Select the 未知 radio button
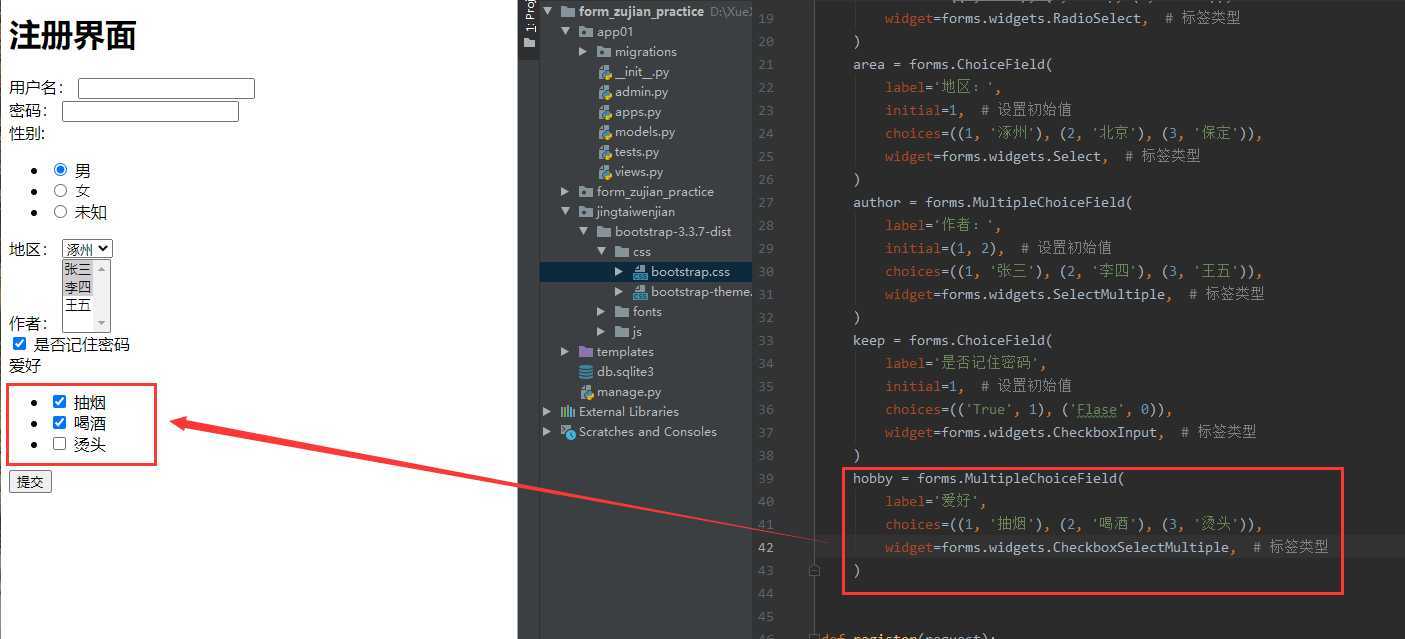The height and width of the screenshot is (639, 1405). 60,211
